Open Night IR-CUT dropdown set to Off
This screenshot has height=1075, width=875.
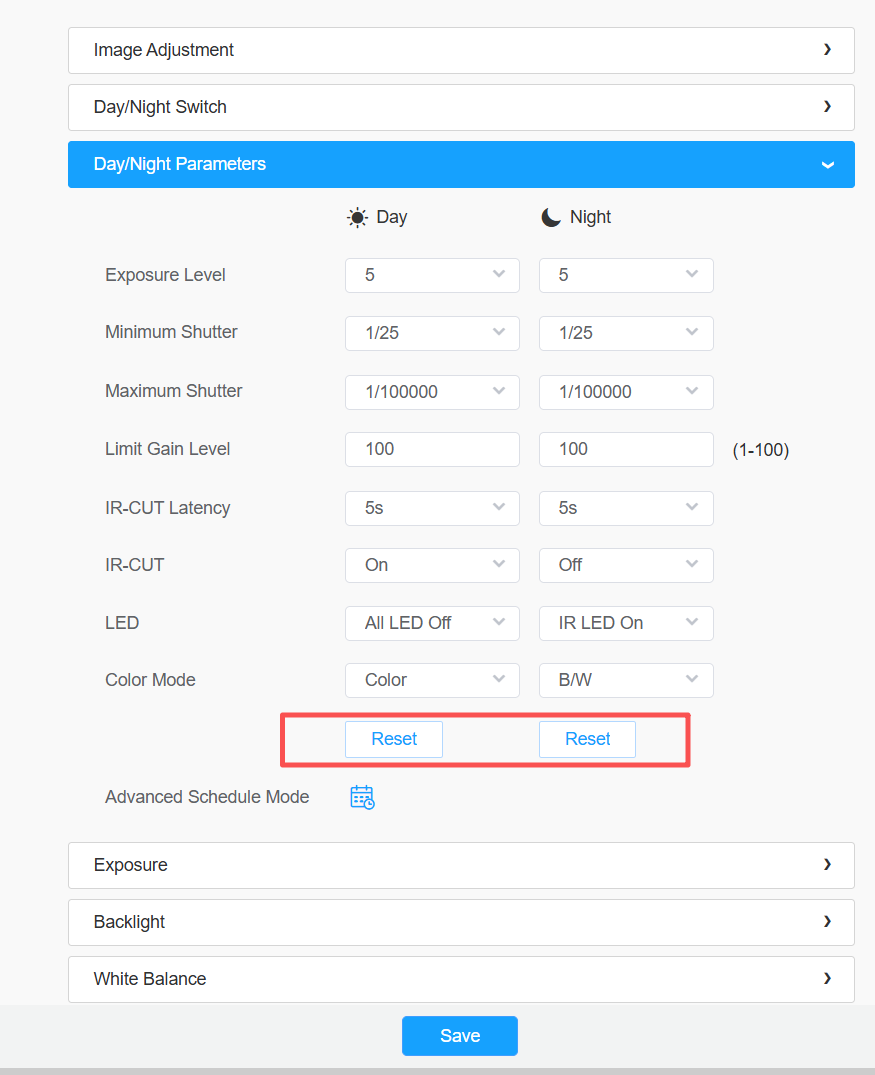pos(626,565)
